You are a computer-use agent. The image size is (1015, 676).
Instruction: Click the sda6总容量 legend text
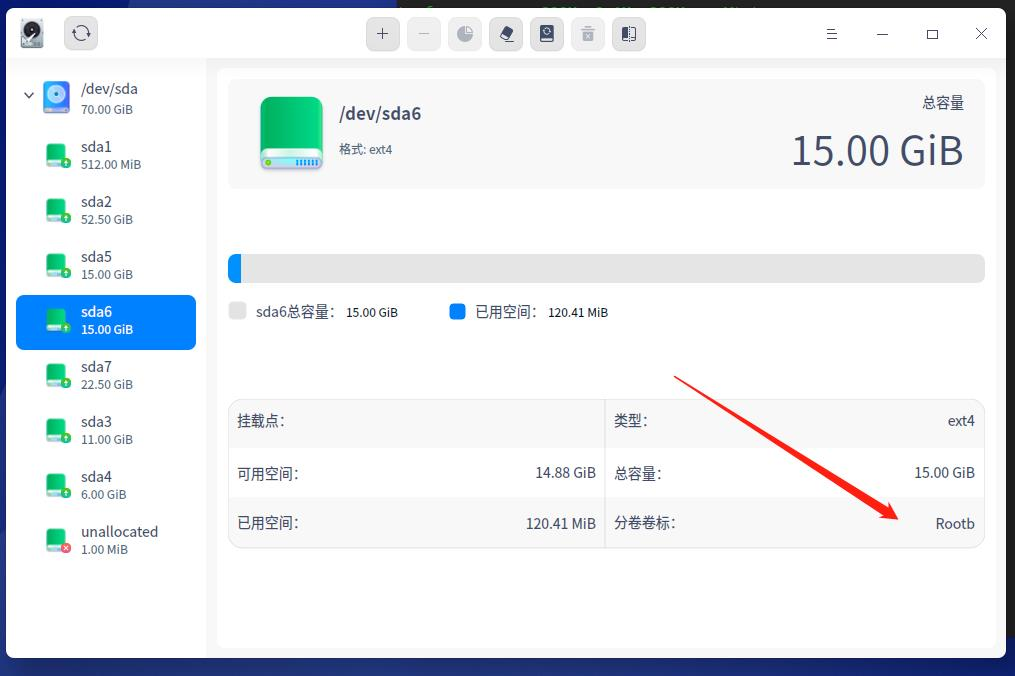(x=326, y=312)
